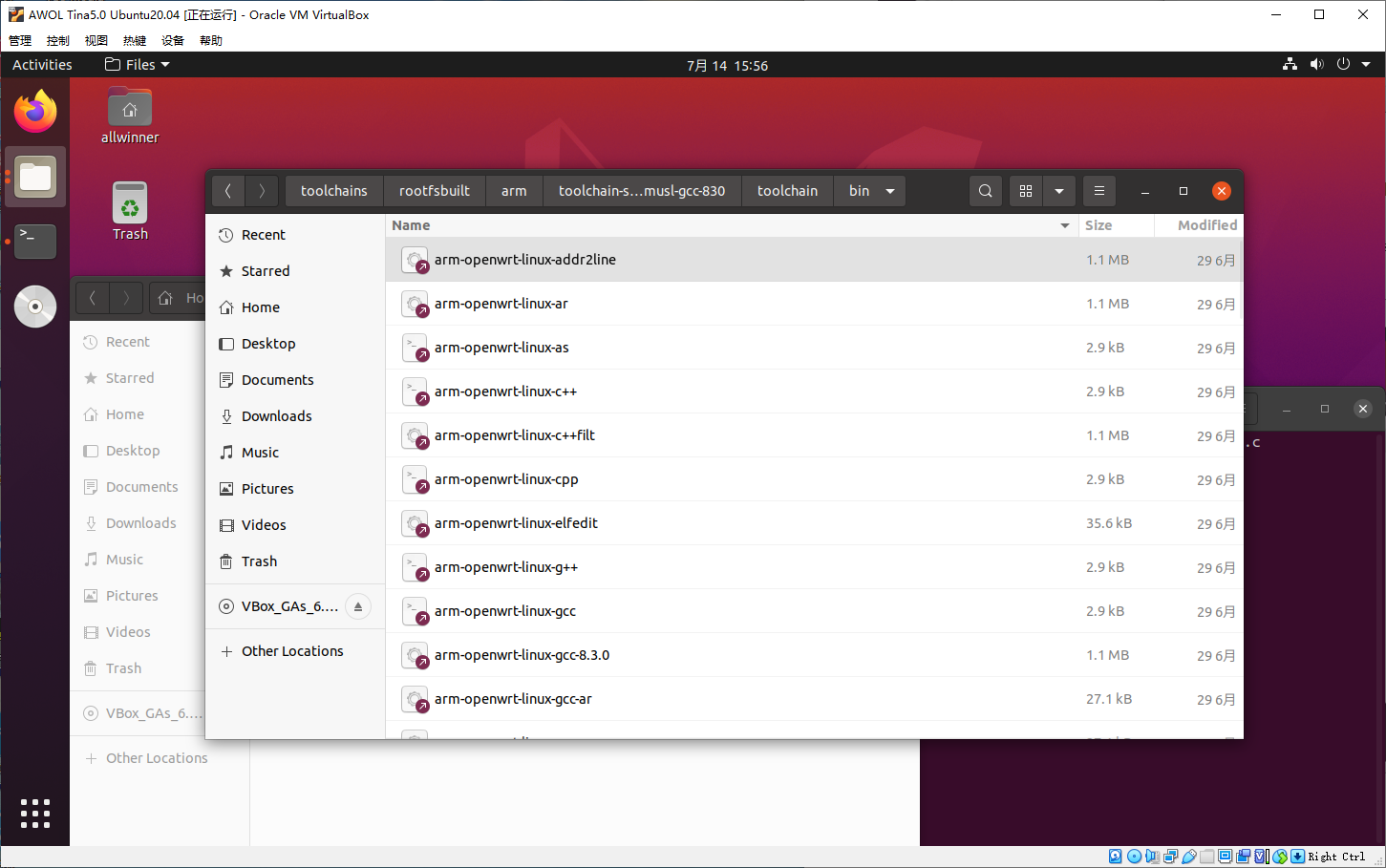1386x868 pixels.
Task: Open Downloads in the sidebar
Action: point(276,416)
